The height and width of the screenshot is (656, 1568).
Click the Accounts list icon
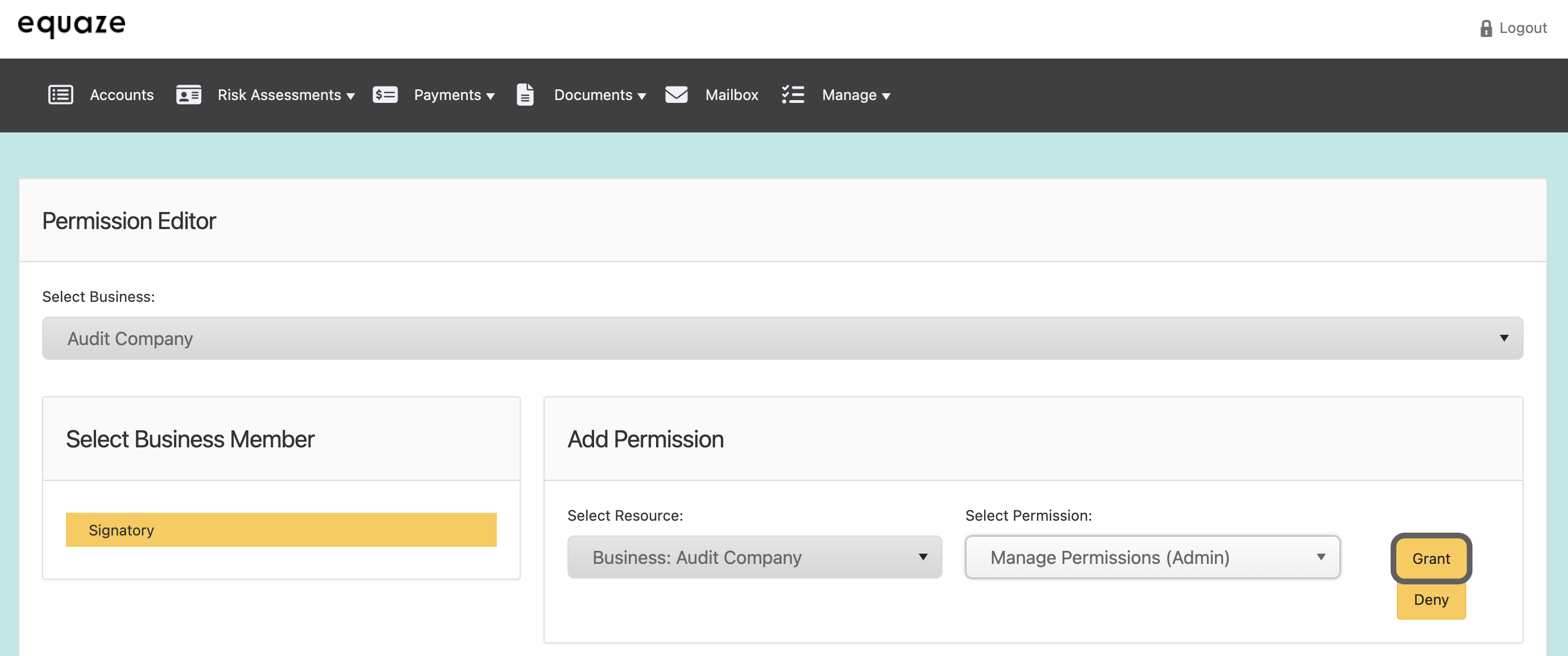click(x=60, y=95)
